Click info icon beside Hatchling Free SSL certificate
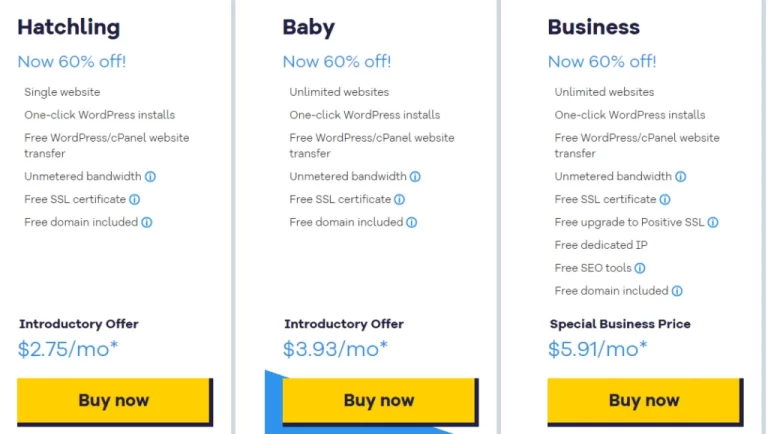768x434 pixels. [135, 200]
